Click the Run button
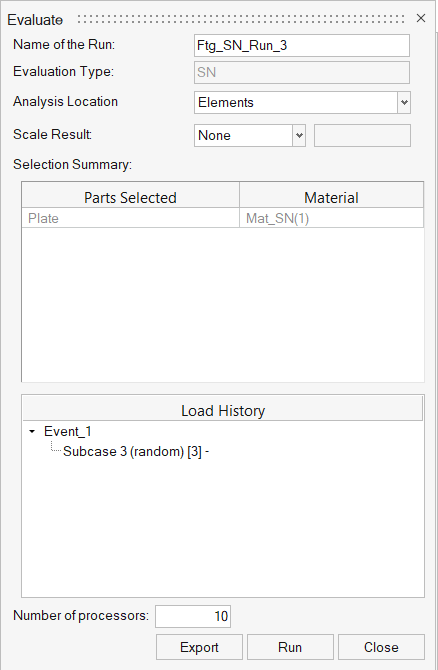Image resolution: width=438 pixels, height=670 pixels. (x=290, y=647)
